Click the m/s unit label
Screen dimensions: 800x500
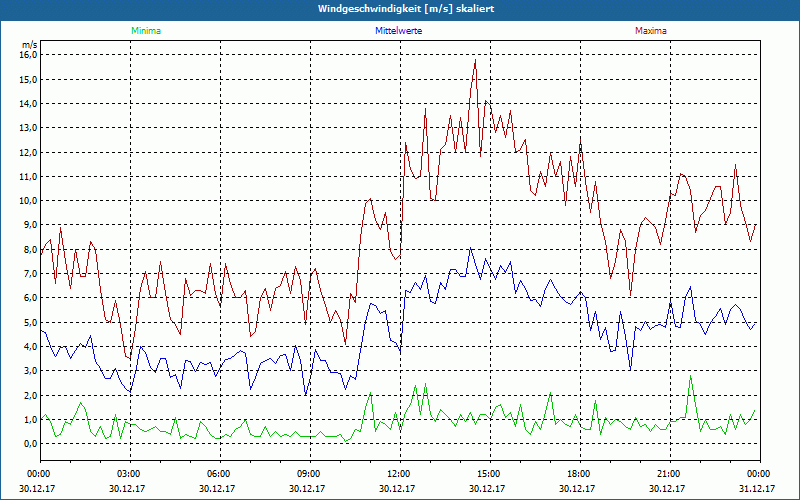pos(30,45)
